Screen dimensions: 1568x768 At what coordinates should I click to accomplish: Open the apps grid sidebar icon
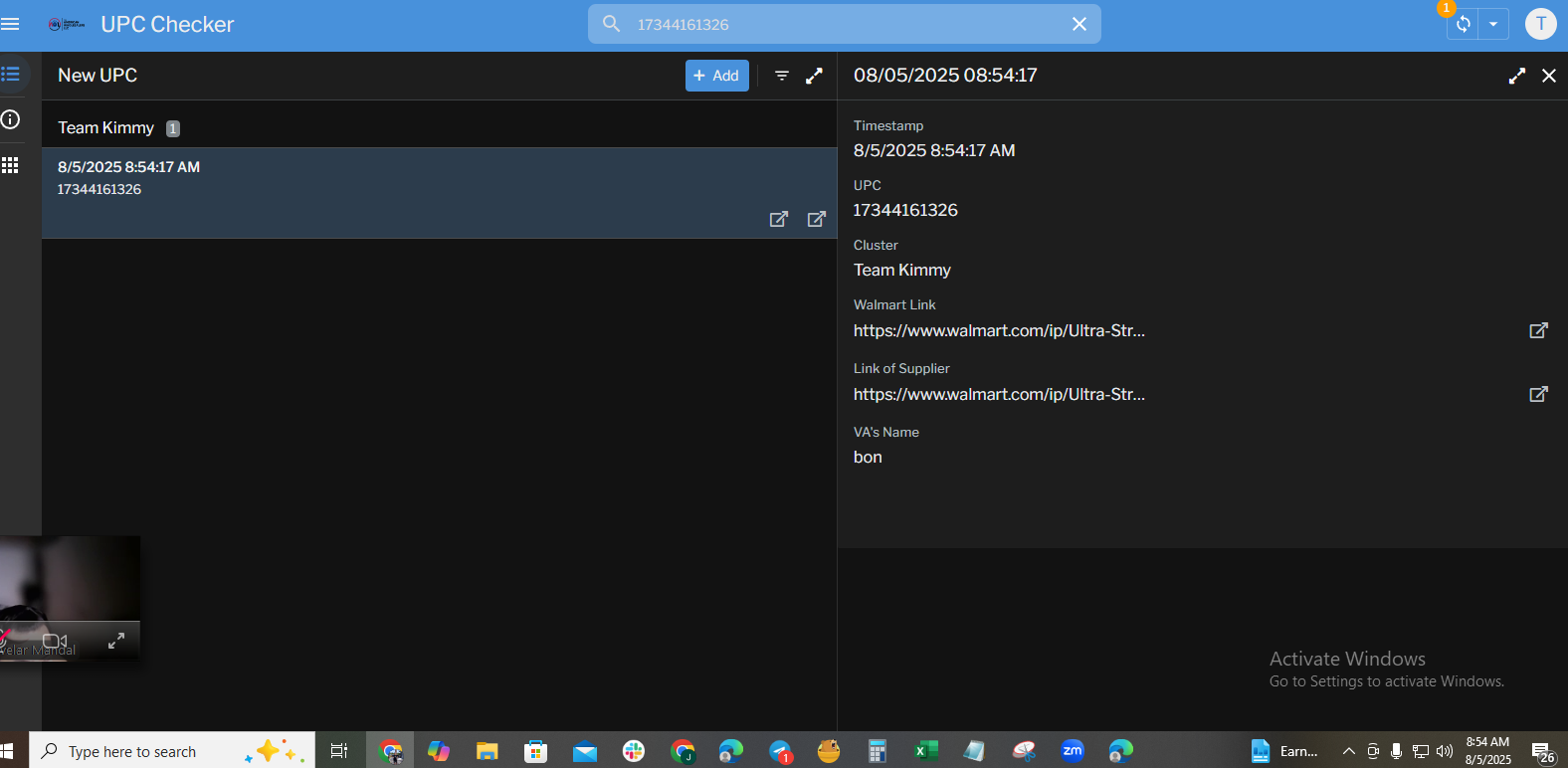pyautogui.click(x=11, y=165)
